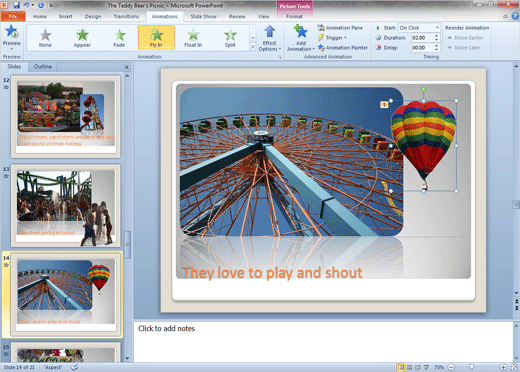The width and height of the screenshot is (520, 372).
Task: Open the Add Animation gallery
Action: [x=301, y=38]
